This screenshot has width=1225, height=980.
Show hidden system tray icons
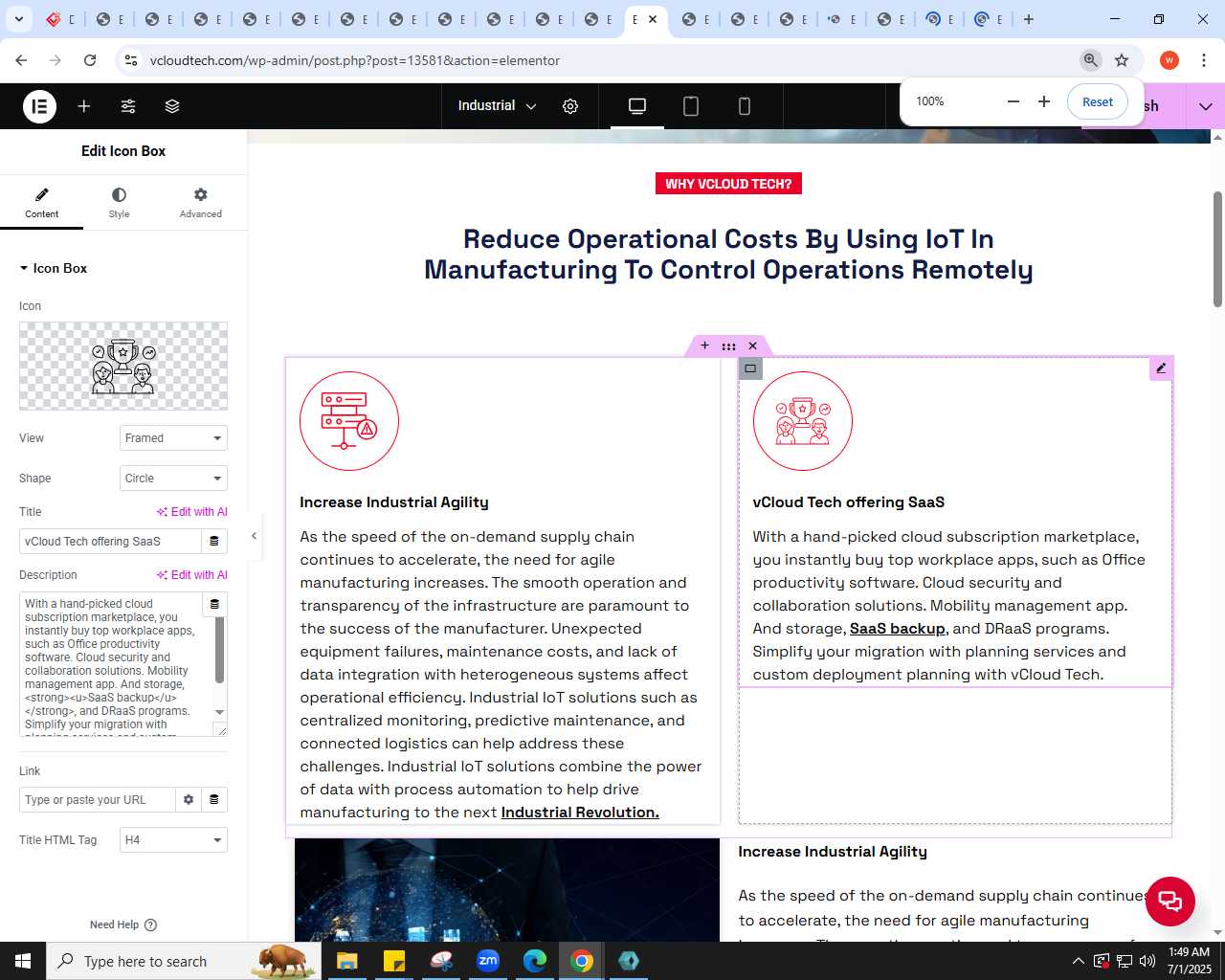[x=1079, y=961]
